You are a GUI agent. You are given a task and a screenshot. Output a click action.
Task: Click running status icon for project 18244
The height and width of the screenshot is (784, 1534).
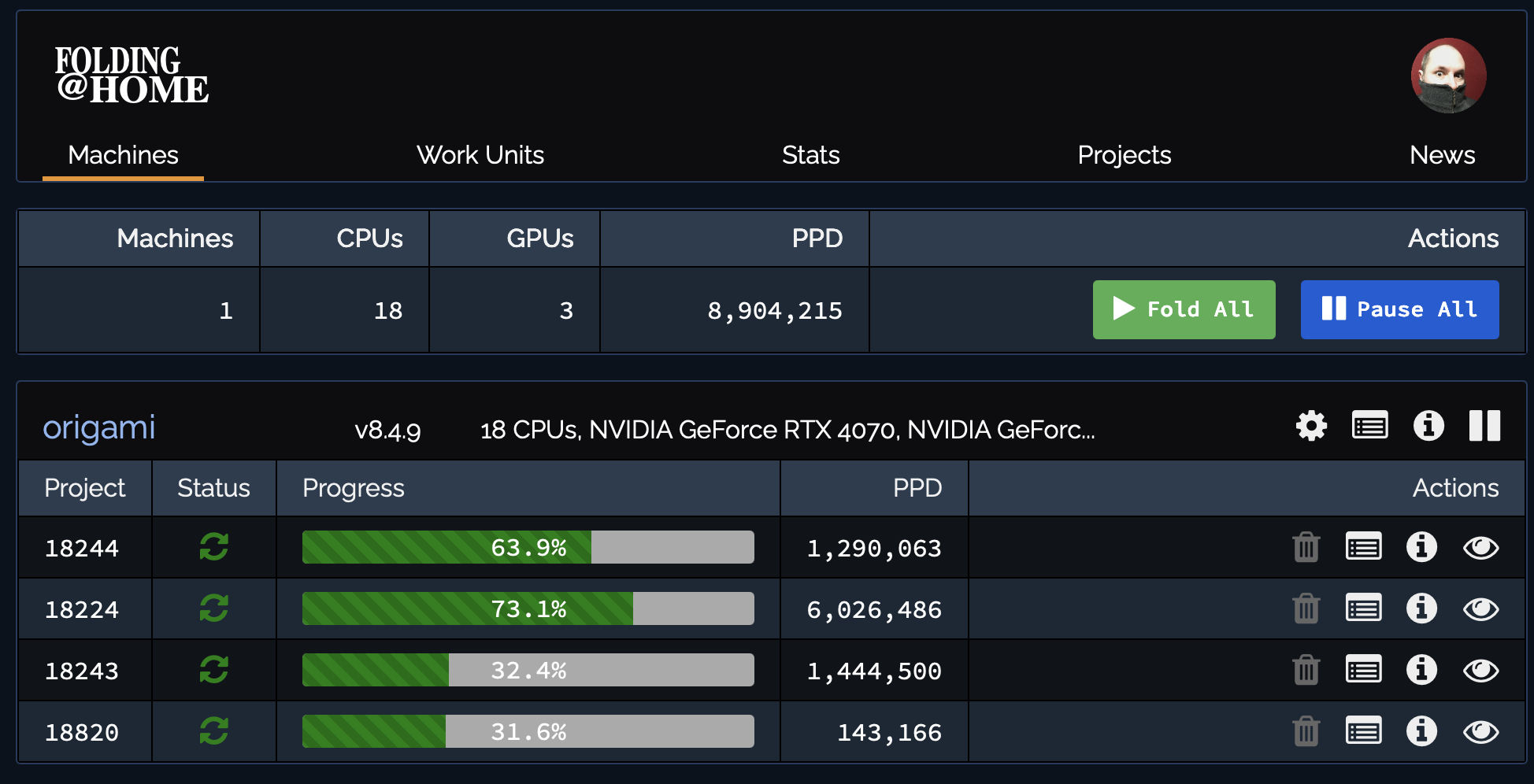click(213, 546)
